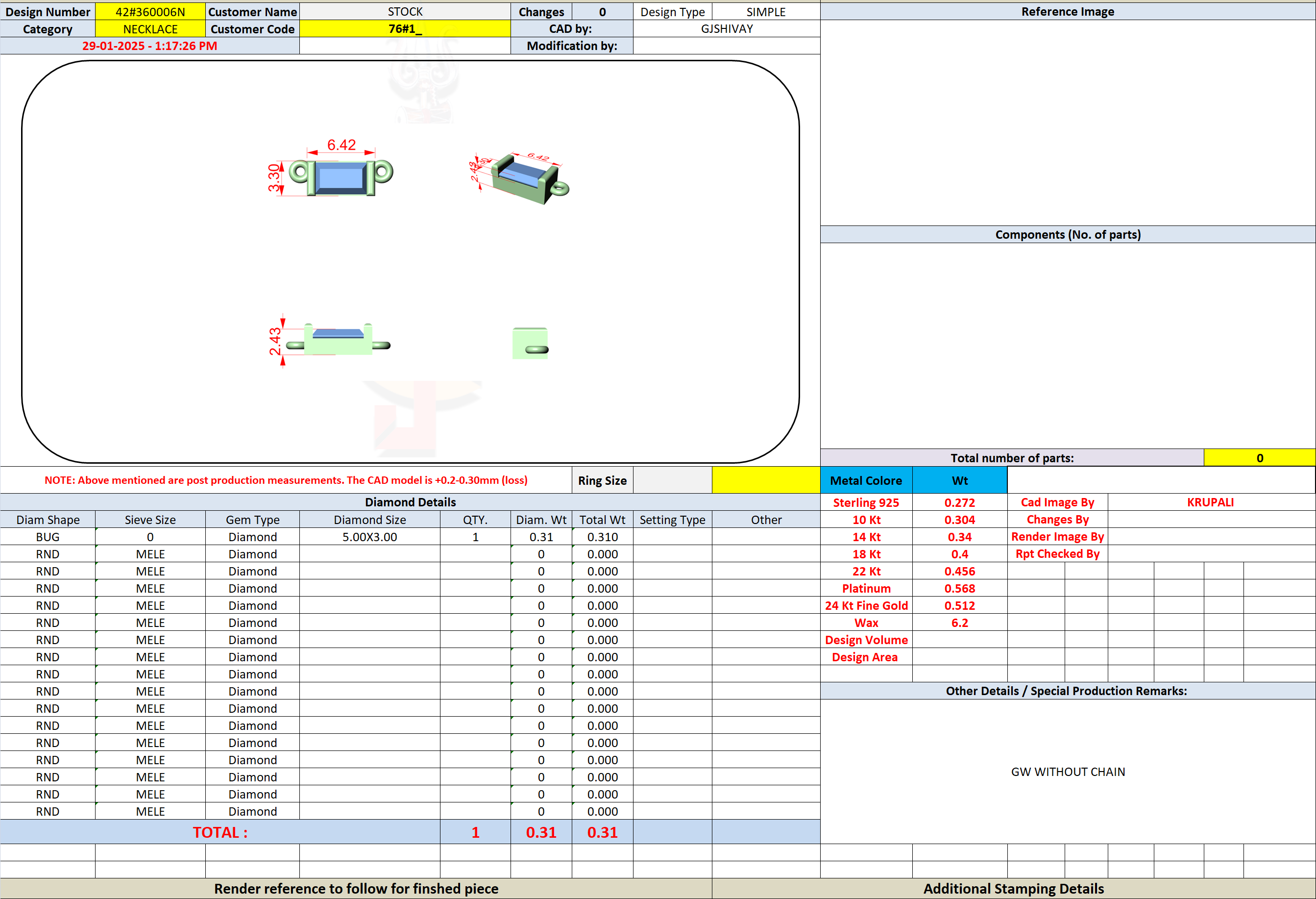Click the Render Image By label
This screenshot has width=1316, height=899.
tap(1057, 536)
